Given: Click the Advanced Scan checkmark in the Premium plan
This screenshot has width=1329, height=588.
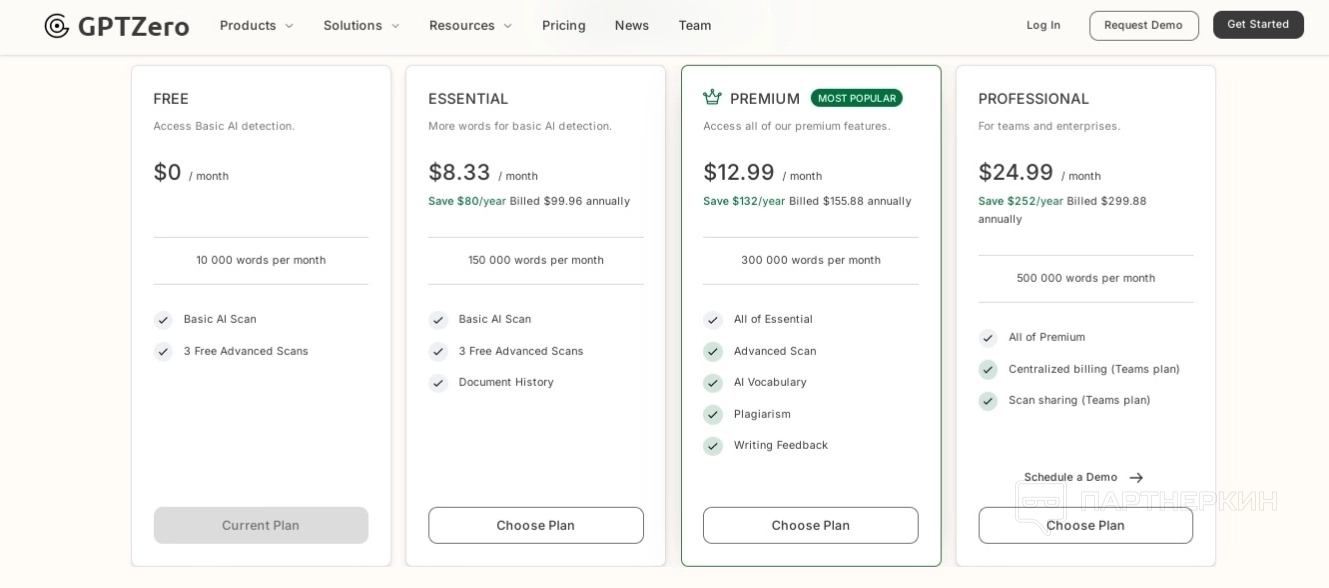Looking at the screenshot, I should point(713,352).
